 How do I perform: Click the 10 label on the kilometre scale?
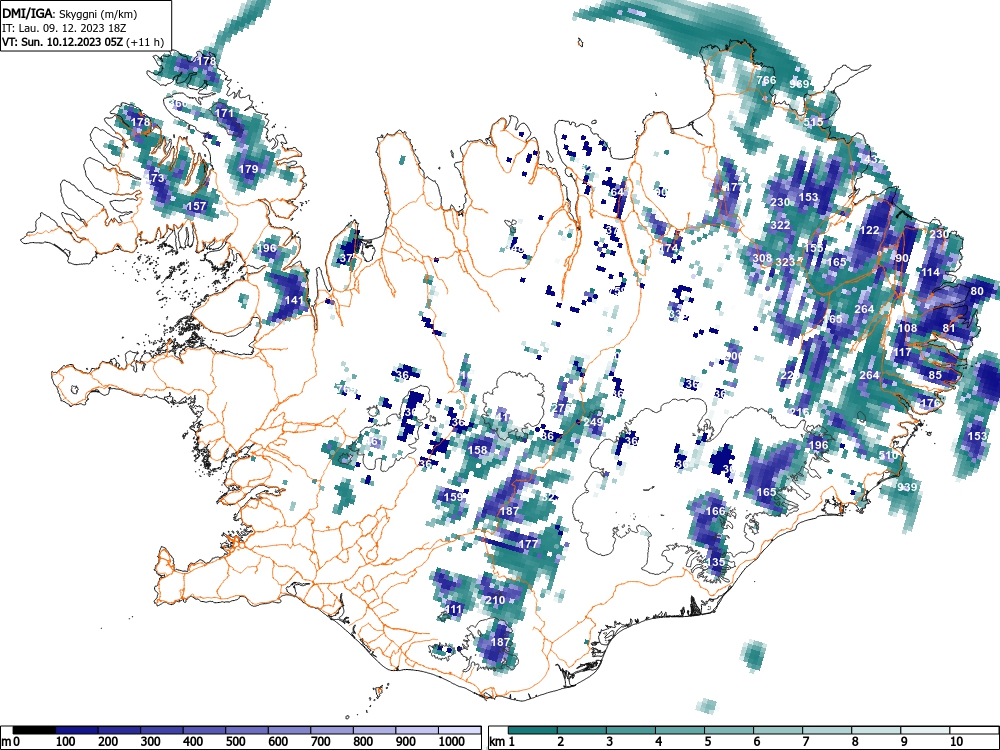click(955, 742)
